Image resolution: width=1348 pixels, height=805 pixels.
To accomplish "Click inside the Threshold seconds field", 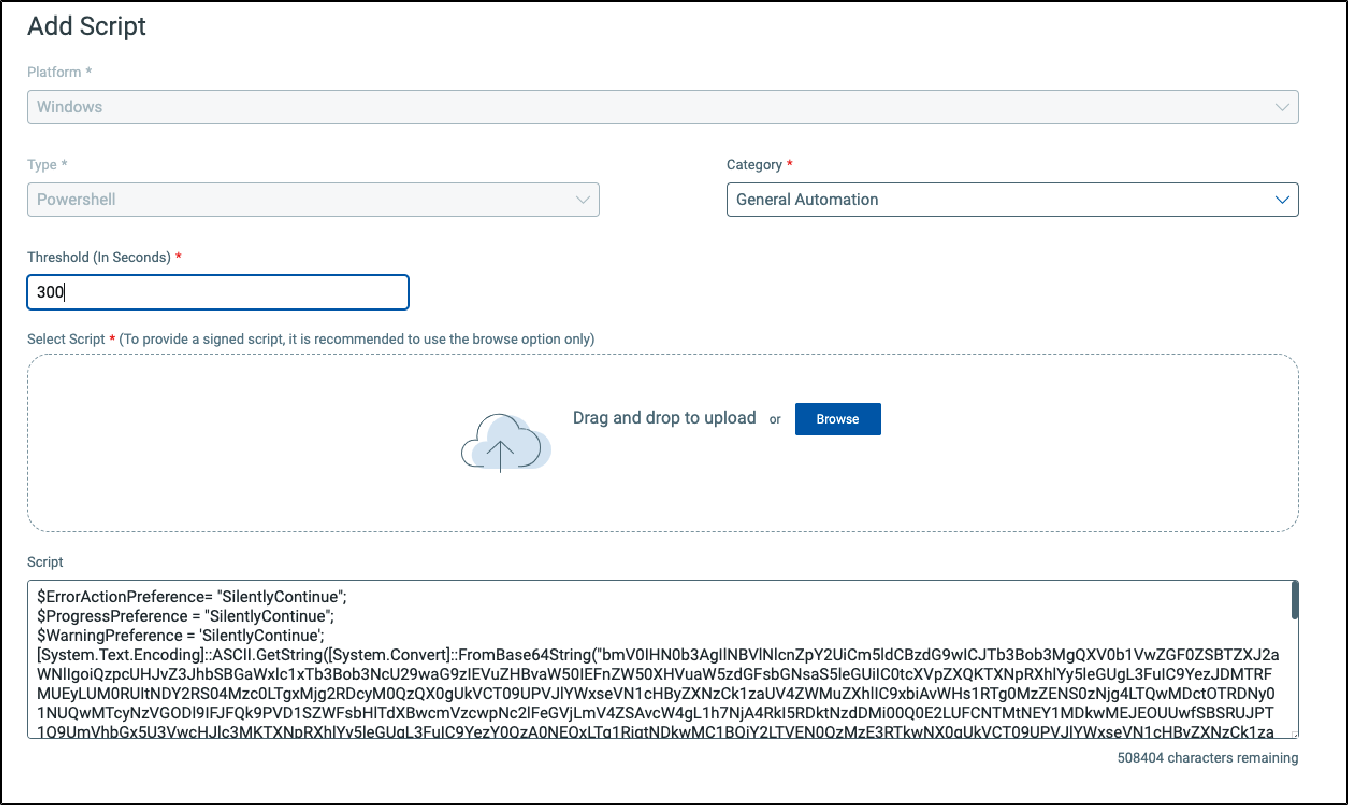I will coord(217,292).
